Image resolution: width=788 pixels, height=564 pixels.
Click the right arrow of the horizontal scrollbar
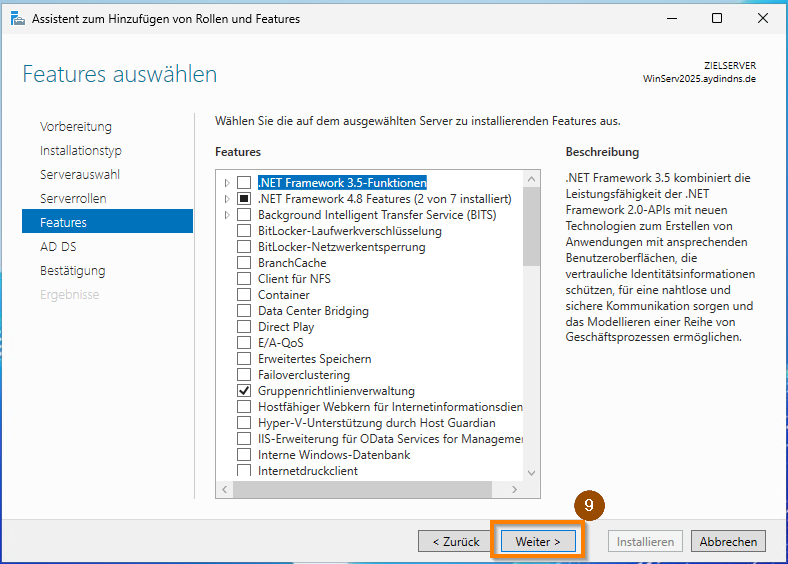[x=515, y=489]
